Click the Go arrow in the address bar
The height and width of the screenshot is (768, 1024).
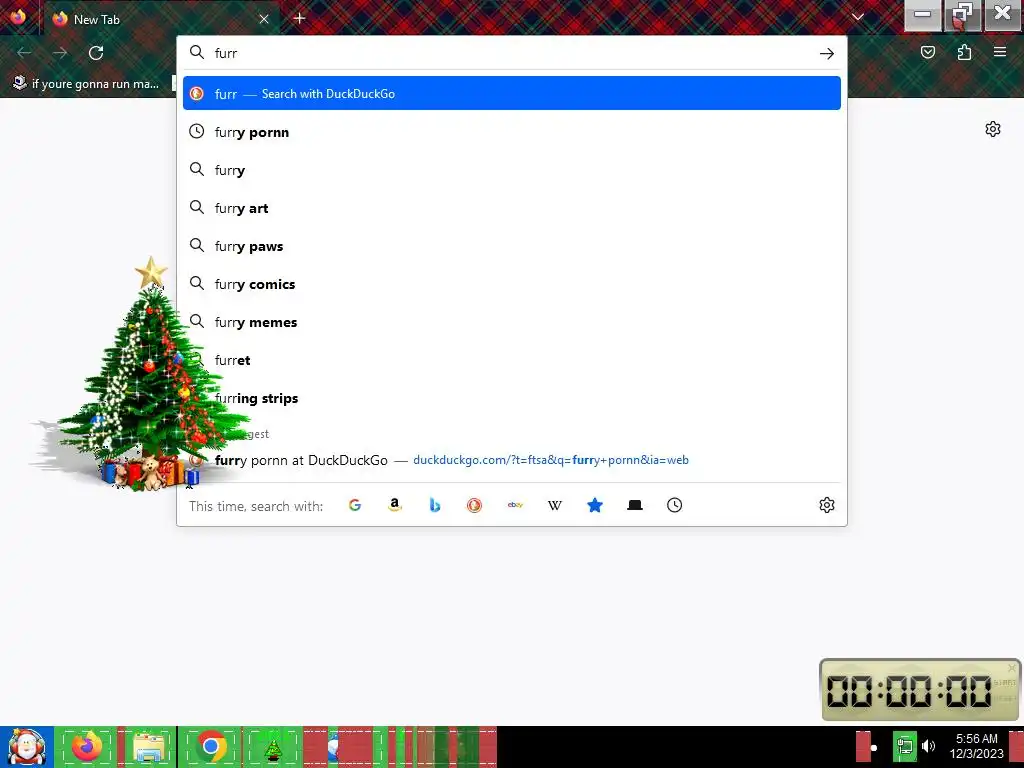point(827,54)
